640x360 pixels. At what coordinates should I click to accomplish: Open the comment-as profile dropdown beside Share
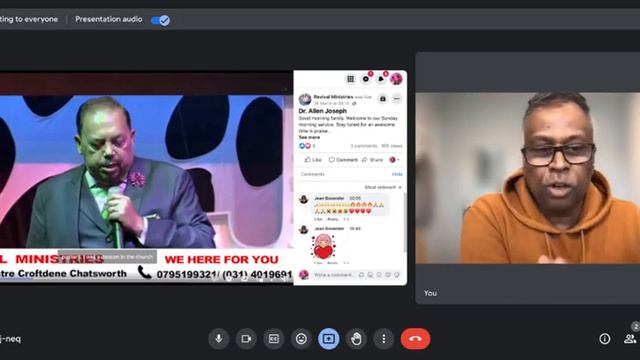tap(394, 160)
